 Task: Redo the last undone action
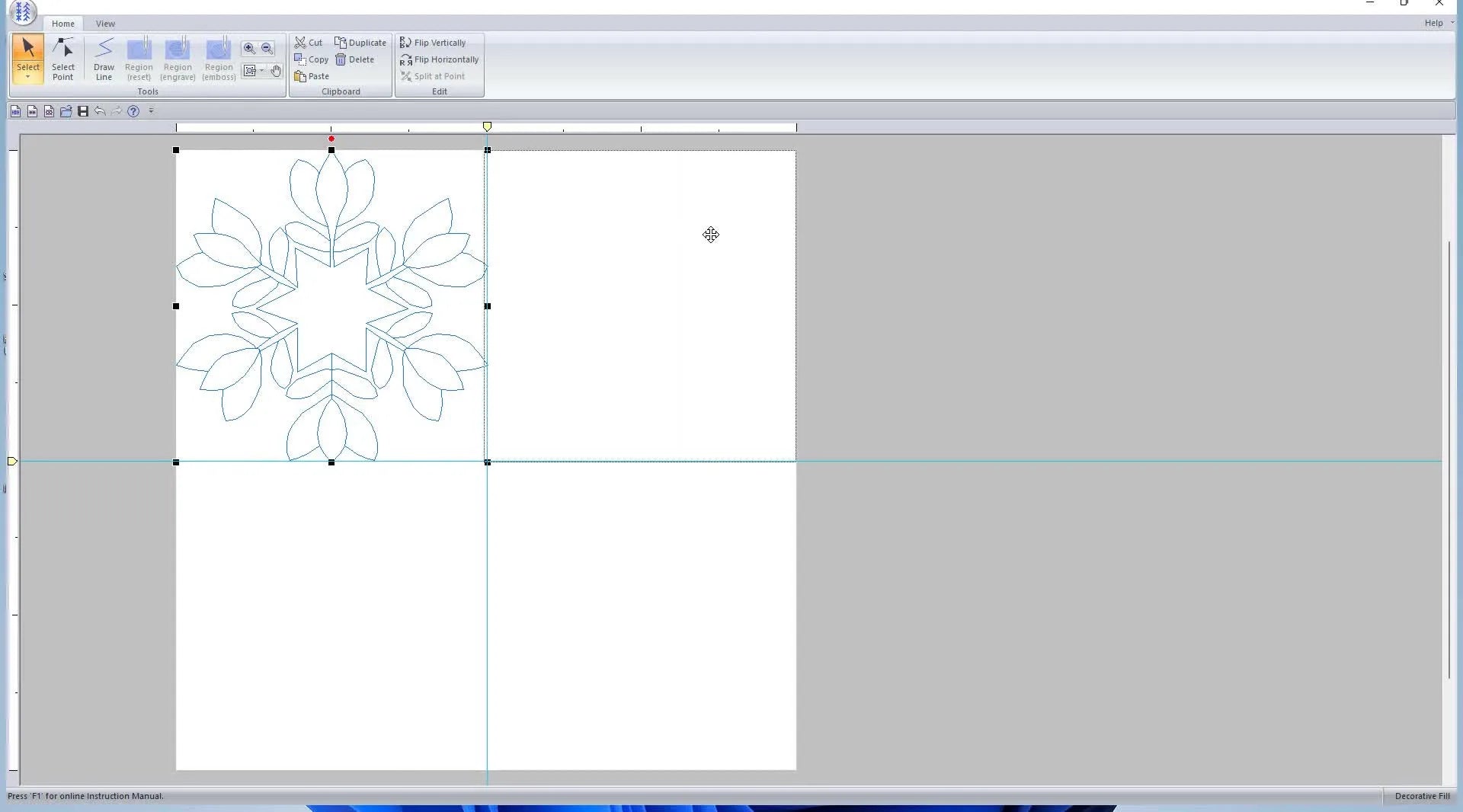click(x=117, y=111)
